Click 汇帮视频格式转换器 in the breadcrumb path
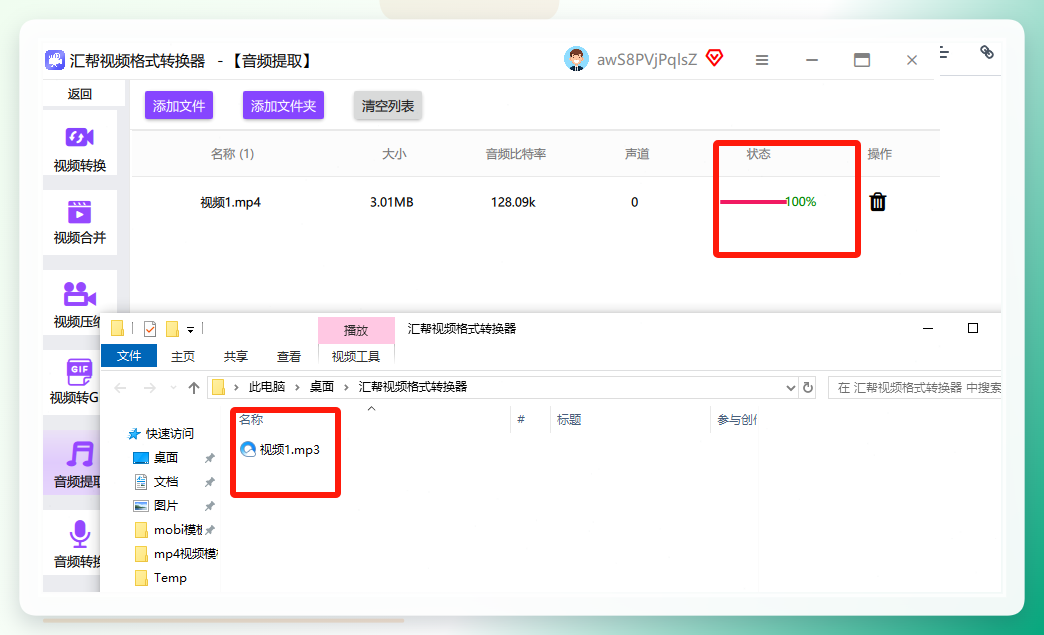The width and height of the screenshot is (1044, 635). coord(413,387)
